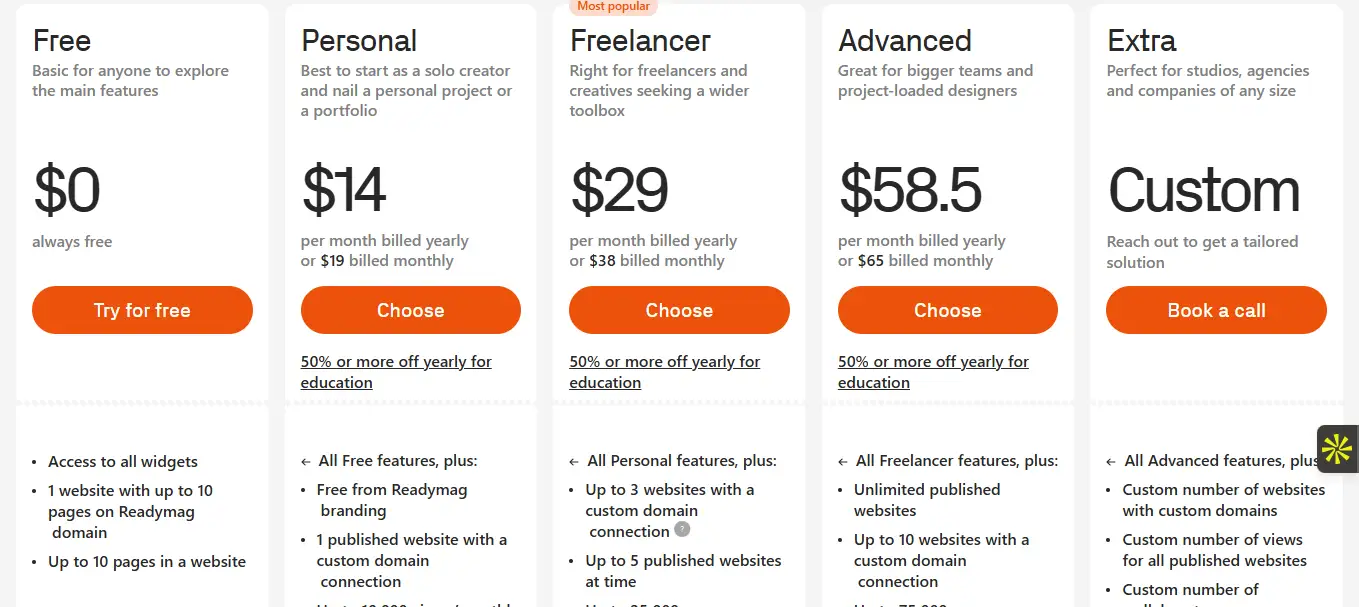
Task: Click arrow before "All Freelancer features, plus"
Action: tap(843, 462)
